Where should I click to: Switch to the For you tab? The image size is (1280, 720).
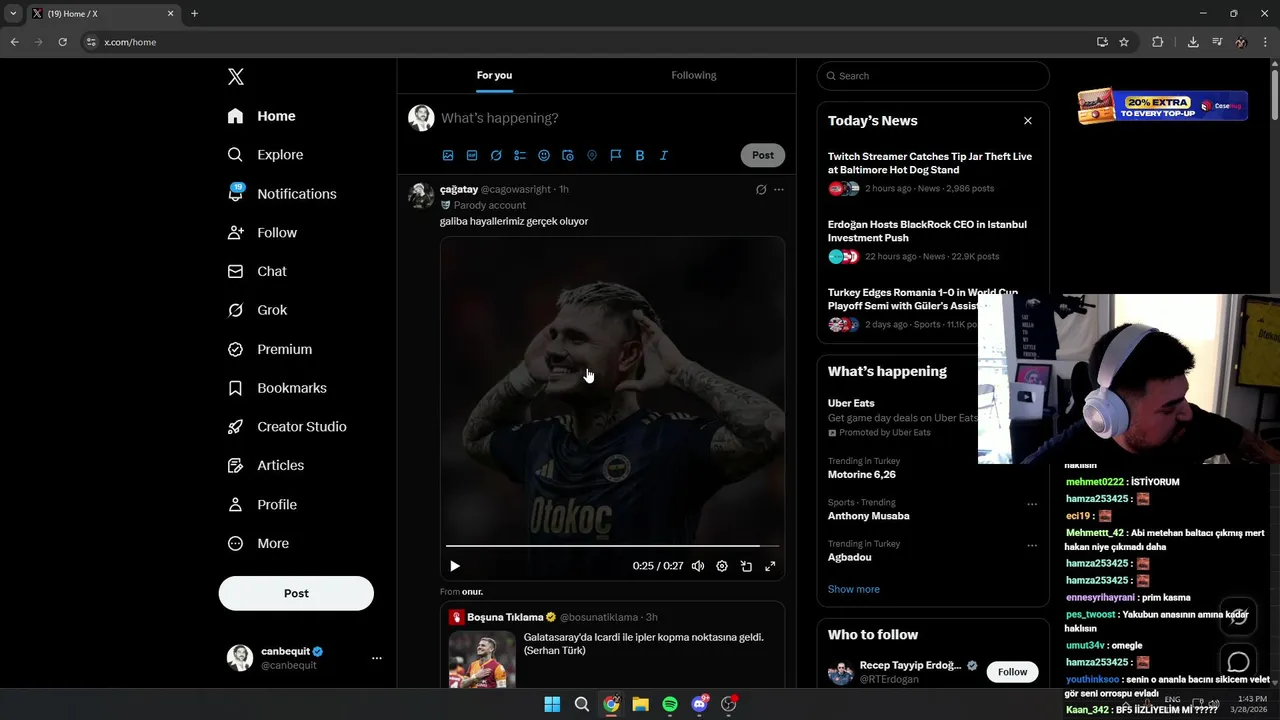coord(494,75)
